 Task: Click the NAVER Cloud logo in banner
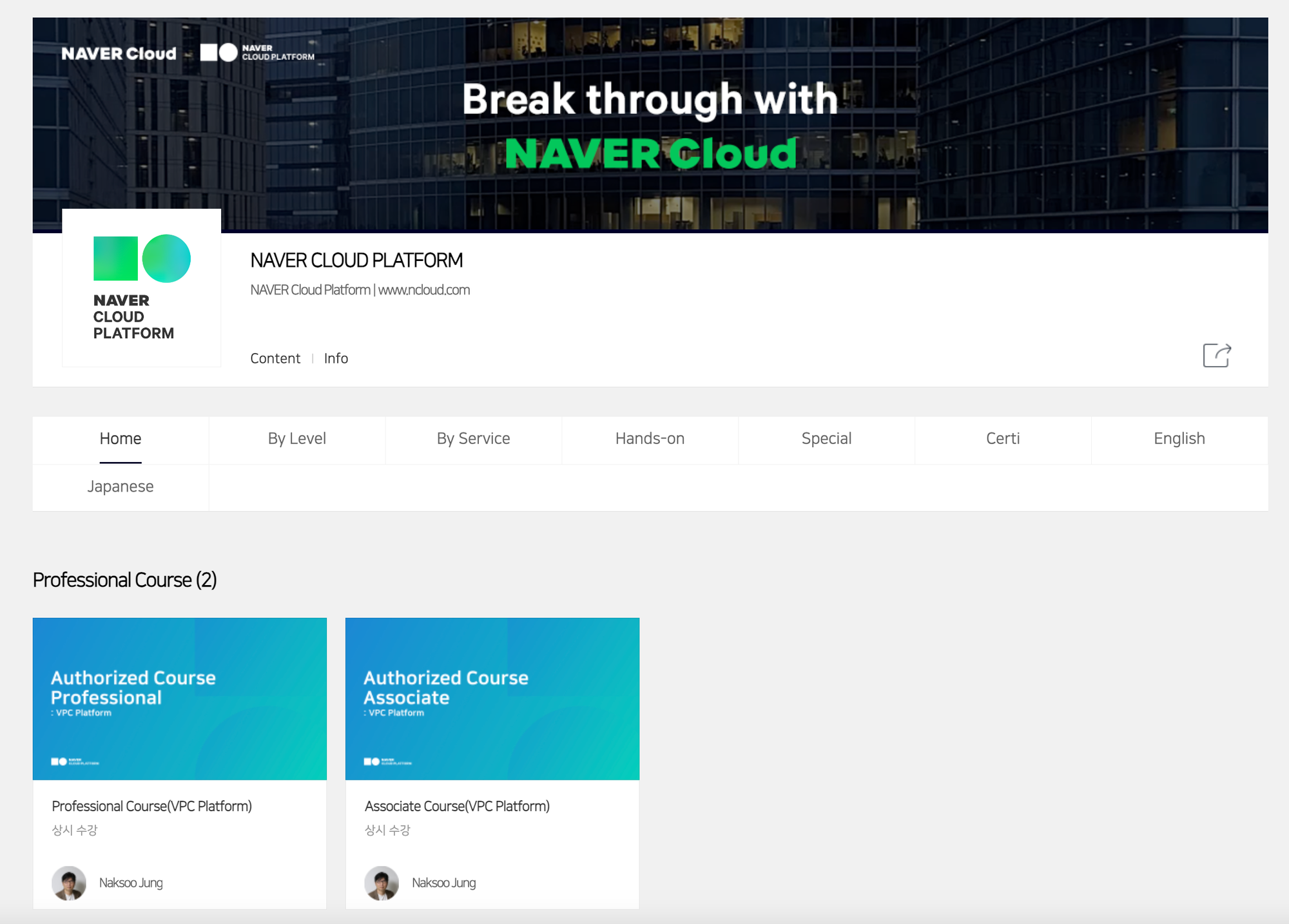tap(119, 53)
